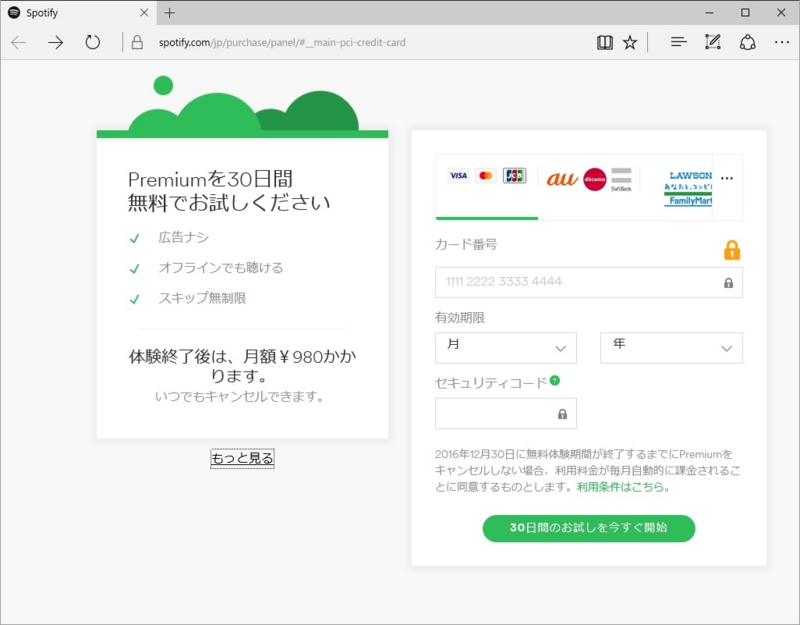Image resolution: width=800 pixels, height=625 pixels.
Task: Click the オフラインでも聴ける feature text
Action: (220, 267)
